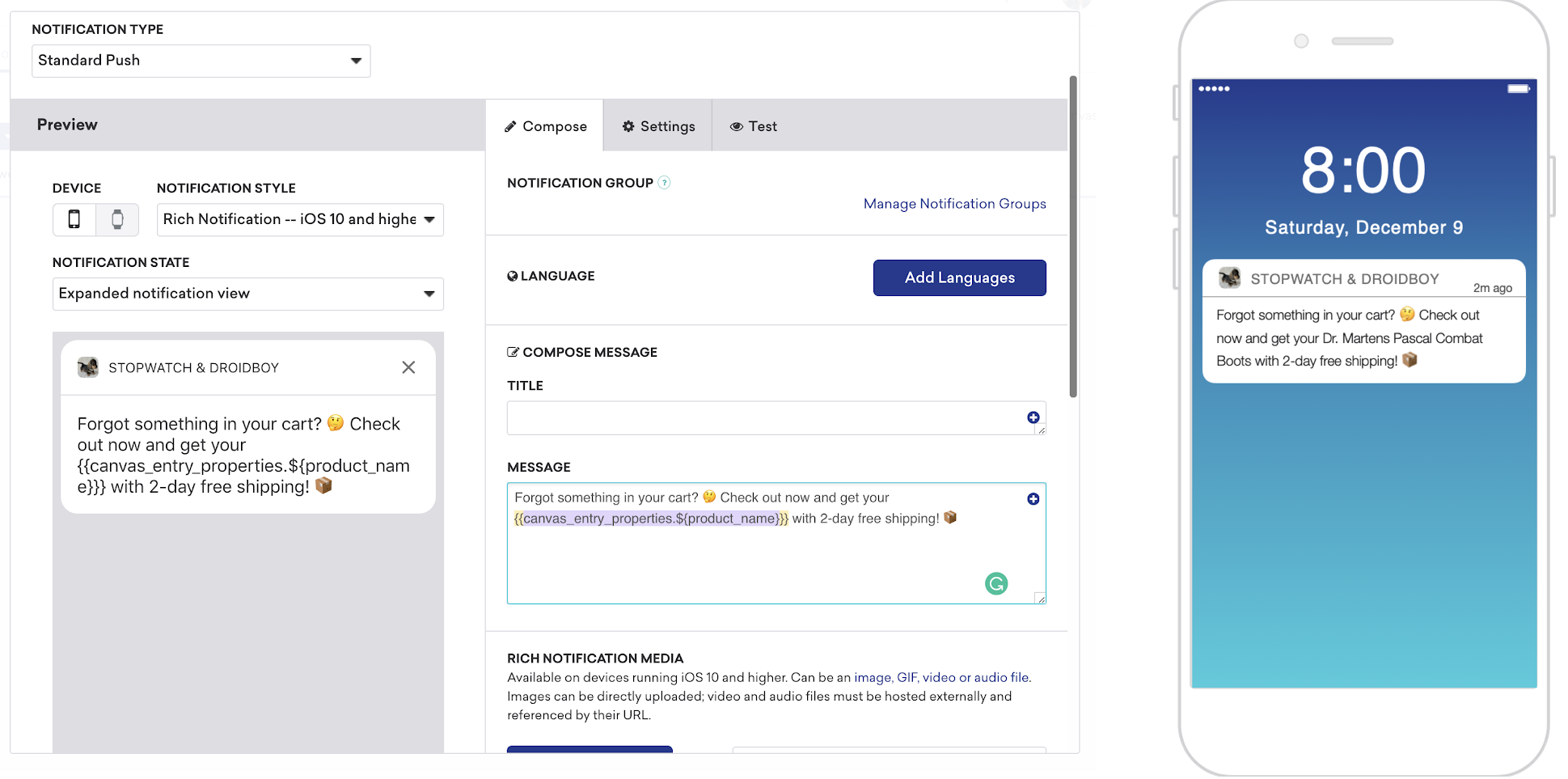Close the STOPWATCH & DROIDBOY notification preview
This screenshot has width=1568, height=779.
(408, 367)
